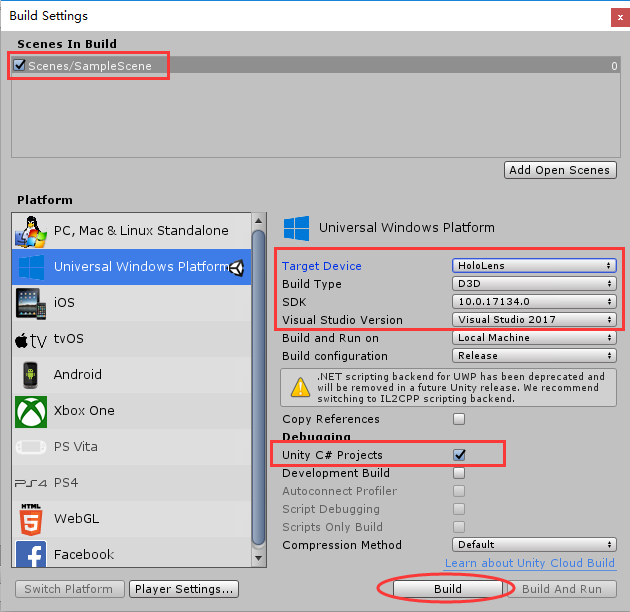The width and height of the screenshot is (630, 612).
Task: Select the Scenes/SampleScene row
Action: [x=316, y=65]
